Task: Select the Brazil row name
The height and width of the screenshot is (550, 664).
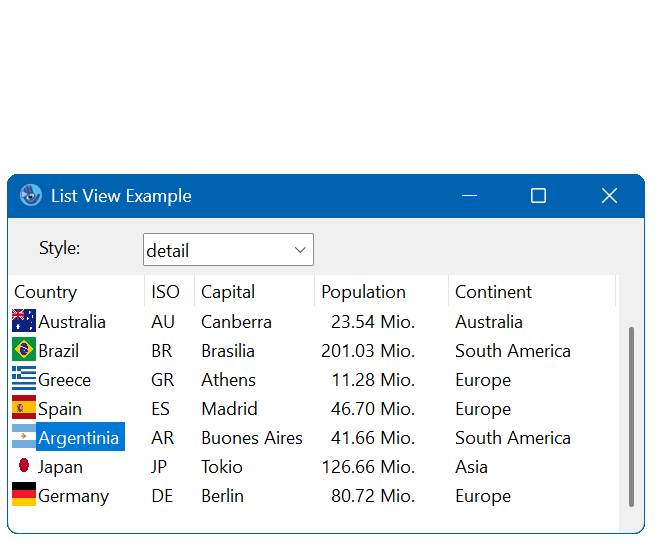Action: tap(58, 351)
